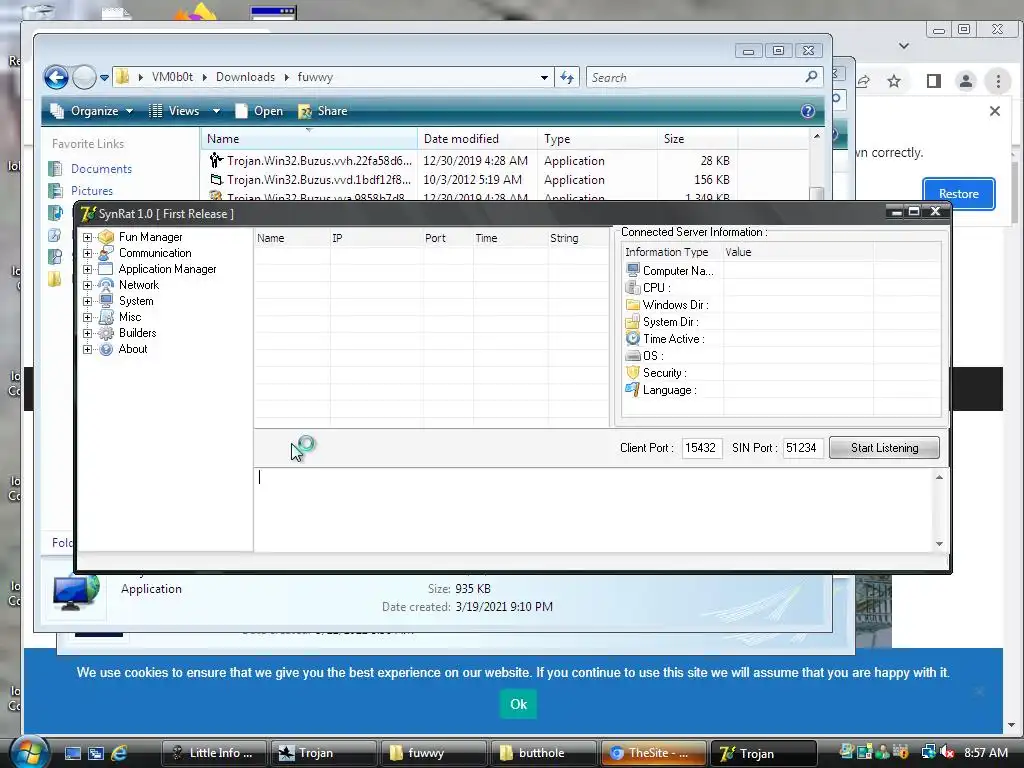
Task: Click Open in Explorer toolbar
Action: tap(259, 111)
